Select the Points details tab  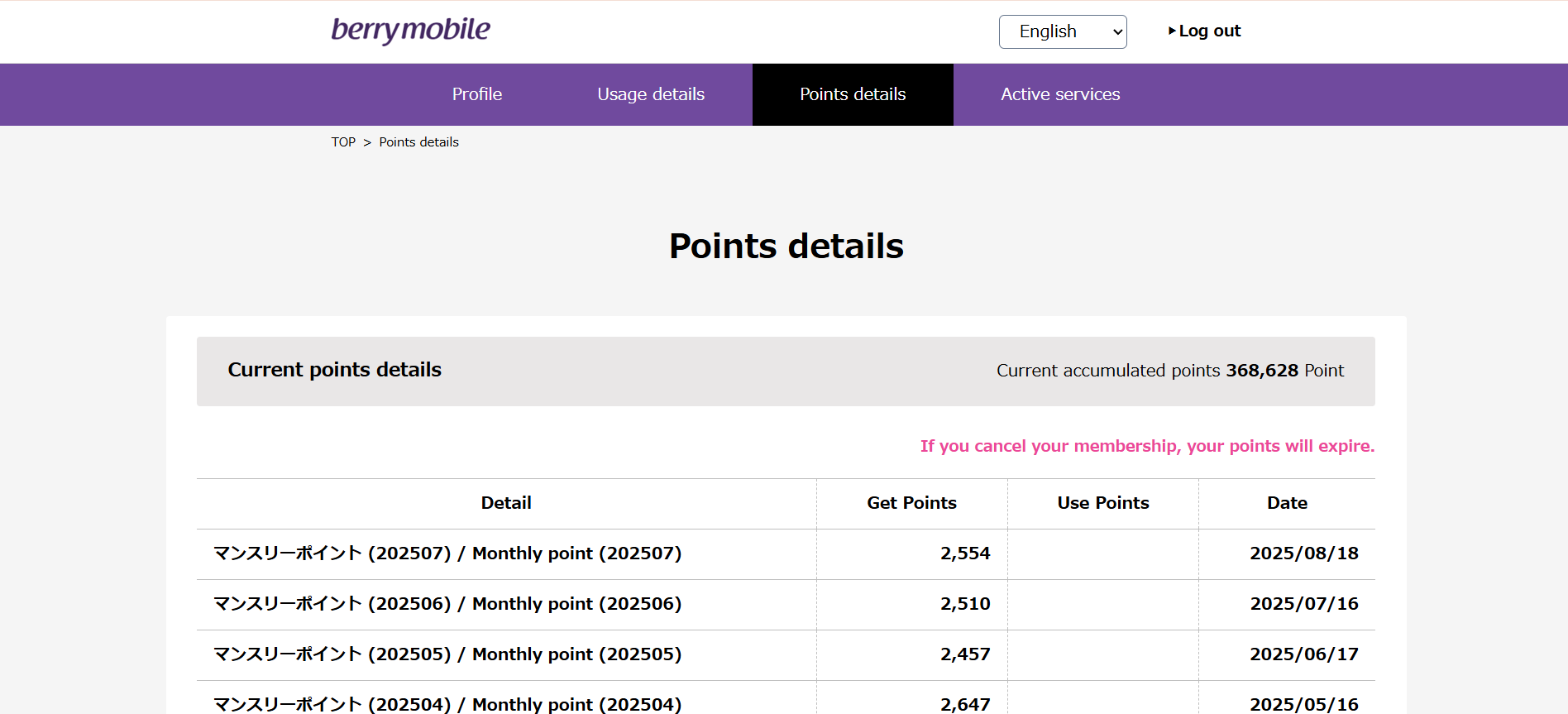pyautogui.click(x=853, y=94)
